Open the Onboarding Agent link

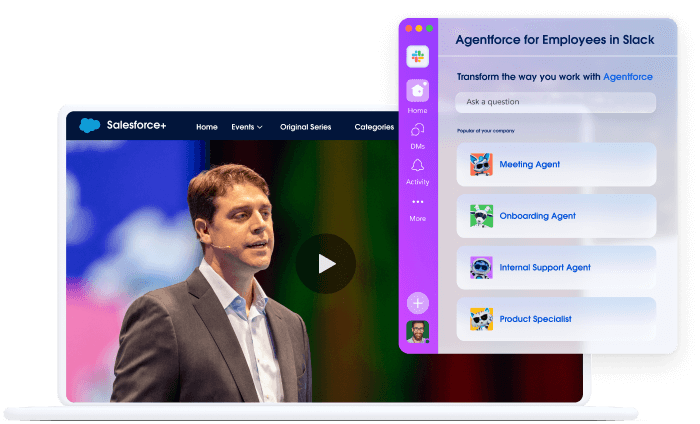point(538,216)
